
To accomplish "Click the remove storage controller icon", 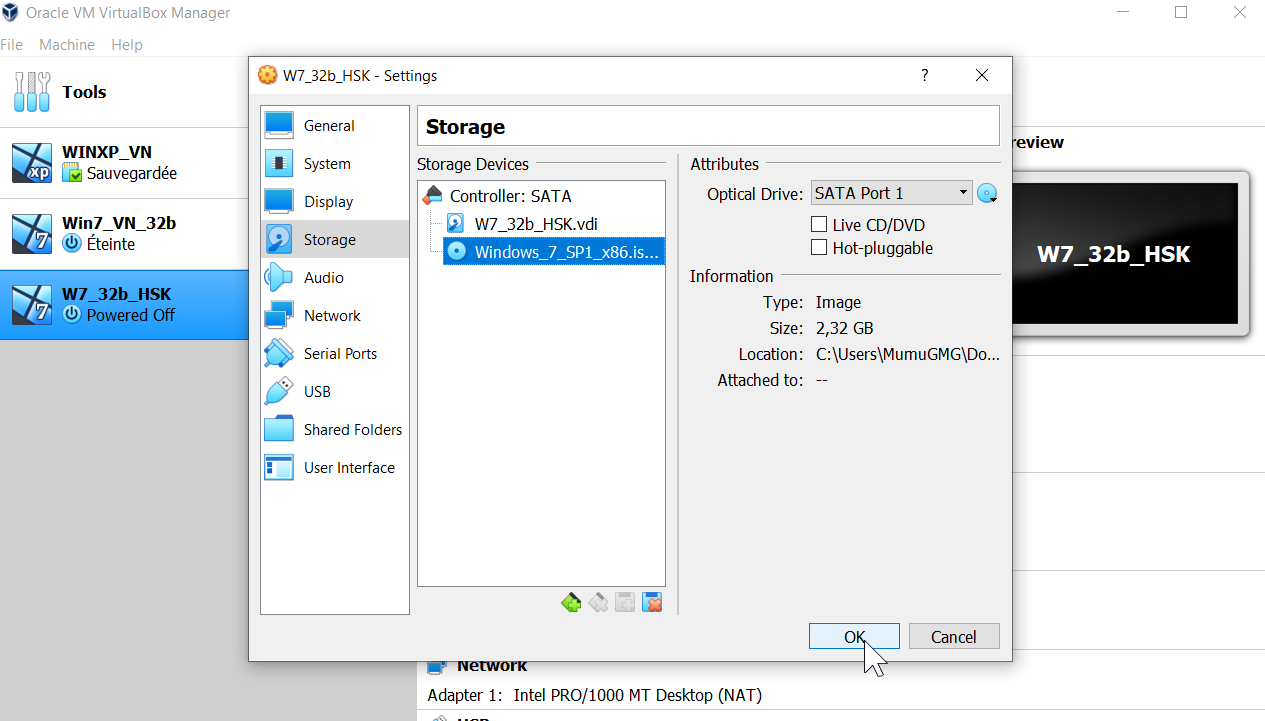I will click(x=598, y=603).
